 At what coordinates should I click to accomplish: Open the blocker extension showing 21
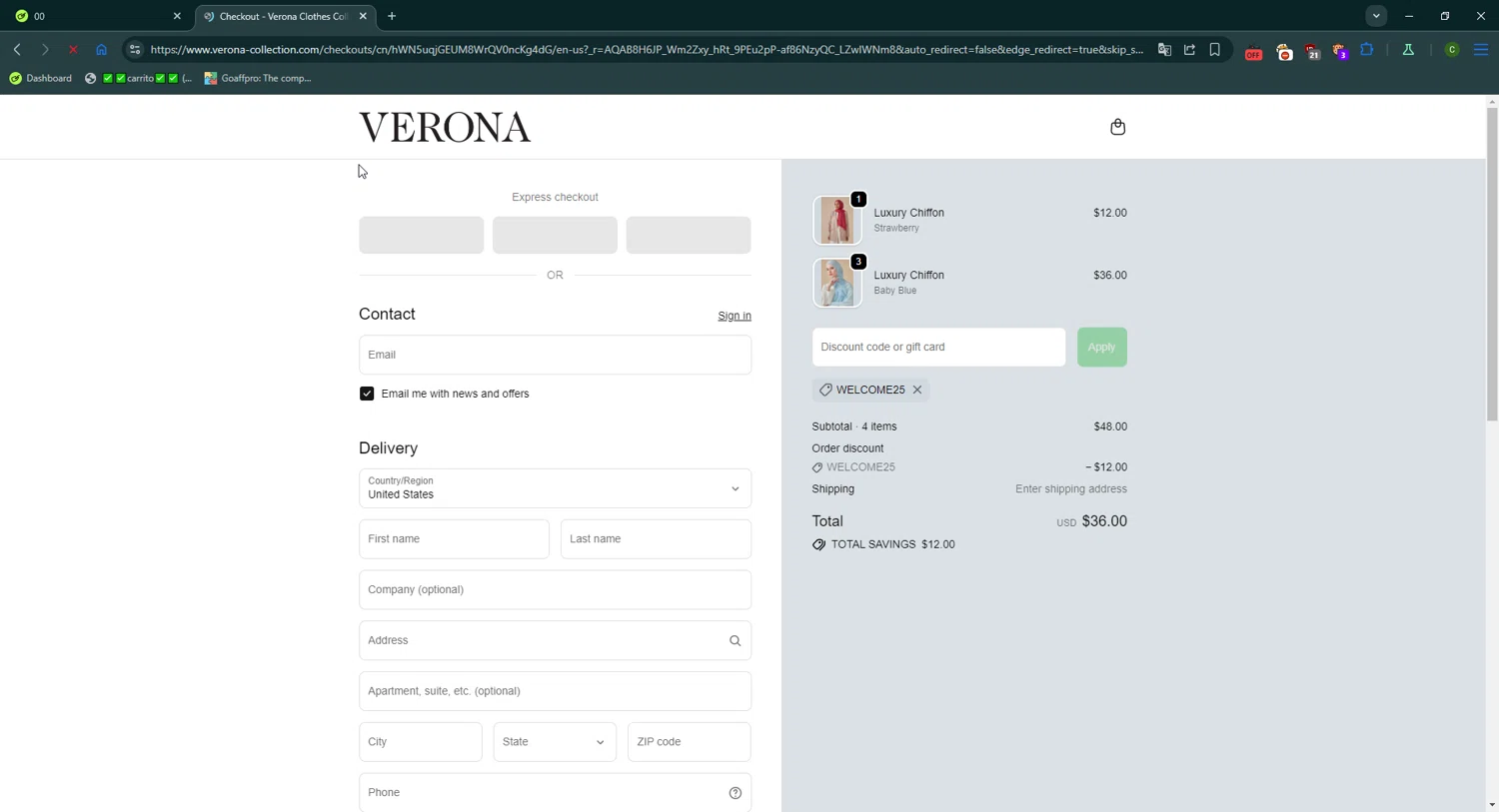click(1312, 52)
